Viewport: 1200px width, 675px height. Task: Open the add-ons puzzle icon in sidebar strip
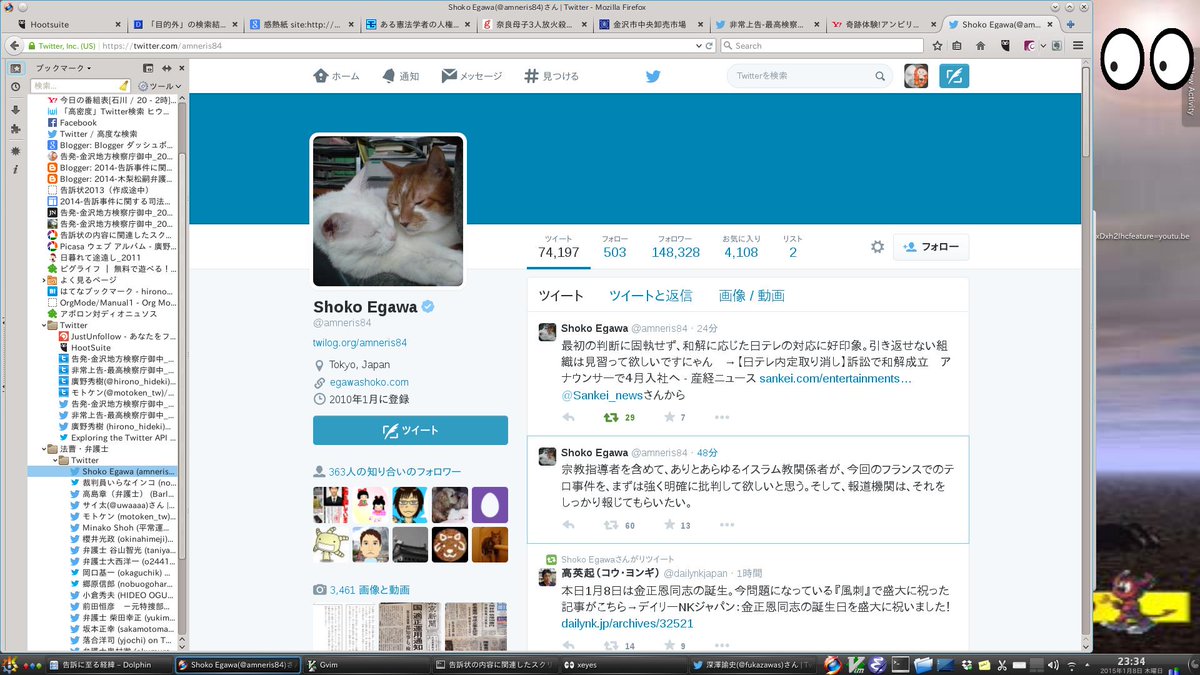[x=15, y=129]
